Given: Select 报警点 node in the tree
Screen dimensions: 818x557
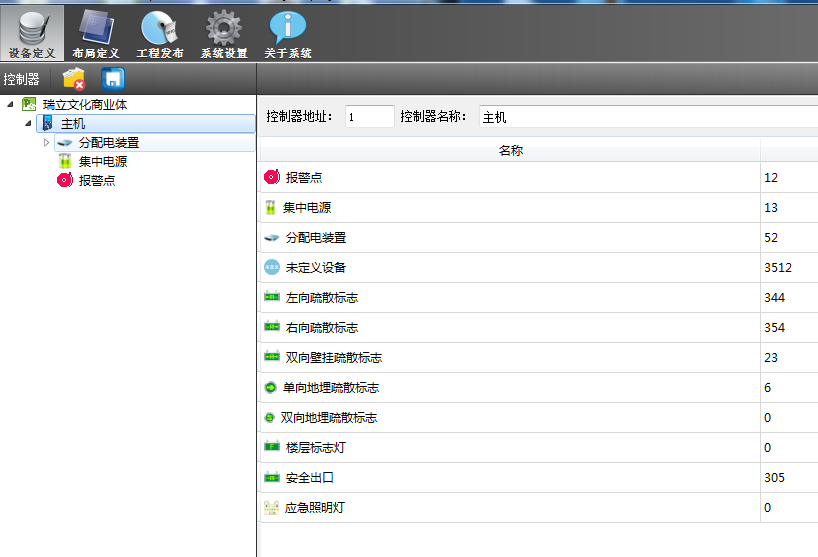Looking at the screenshot, I should [97, 180].
